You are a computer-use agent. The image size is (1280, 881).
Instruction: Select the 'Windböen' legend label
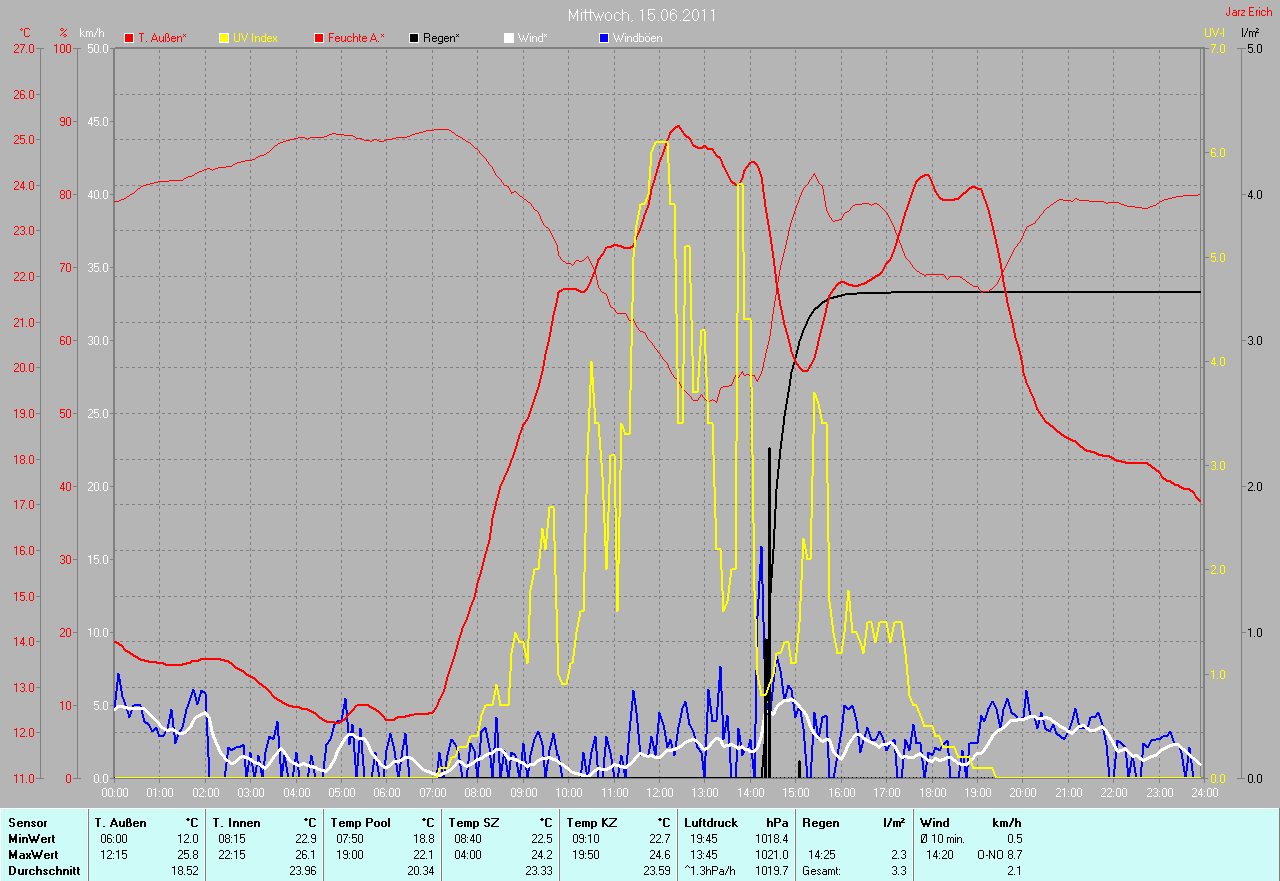click(x=637, y=38)
